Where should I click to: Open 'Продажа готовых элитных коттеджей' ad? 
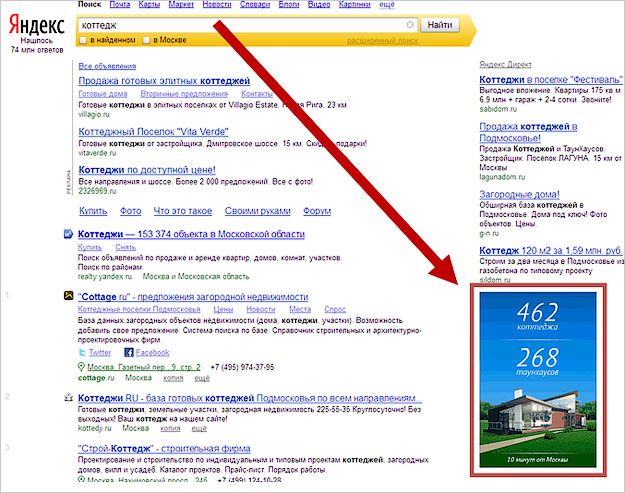point(164,81)
